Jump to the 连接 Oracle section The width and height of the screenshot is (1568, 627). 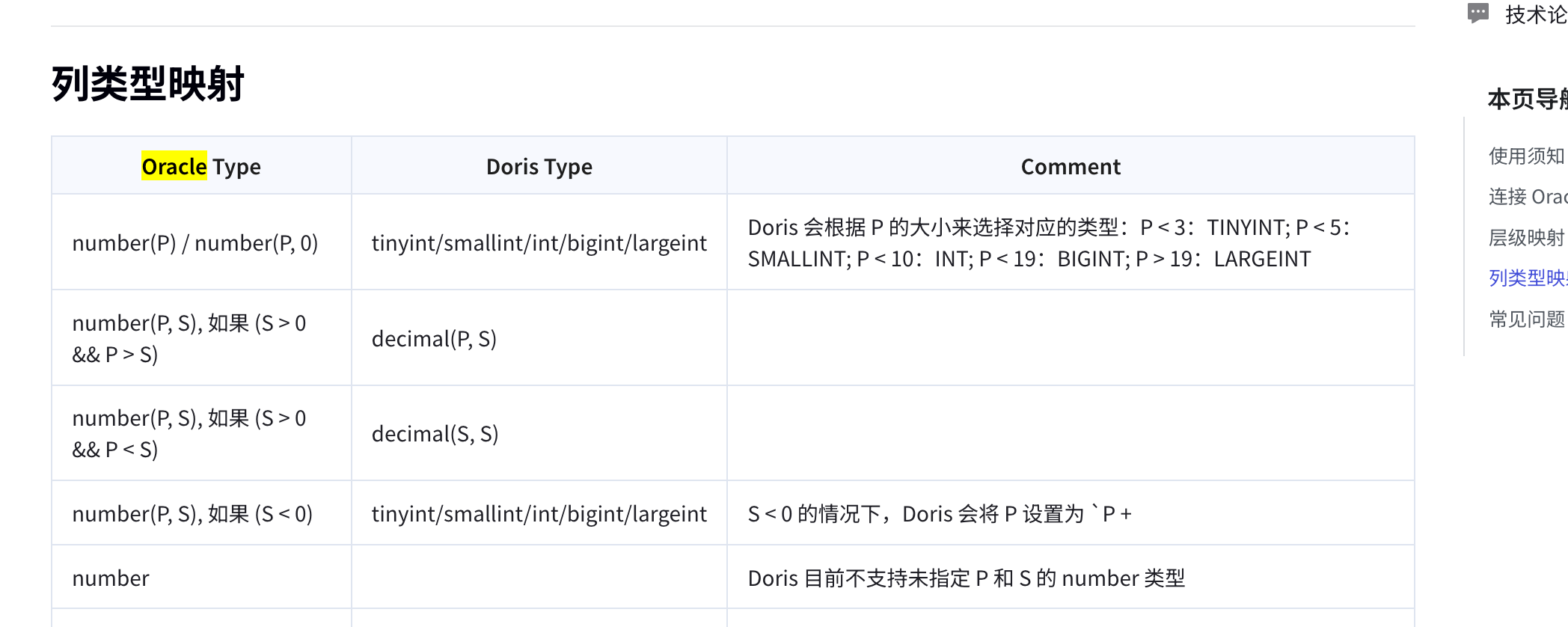point(1527,197)
